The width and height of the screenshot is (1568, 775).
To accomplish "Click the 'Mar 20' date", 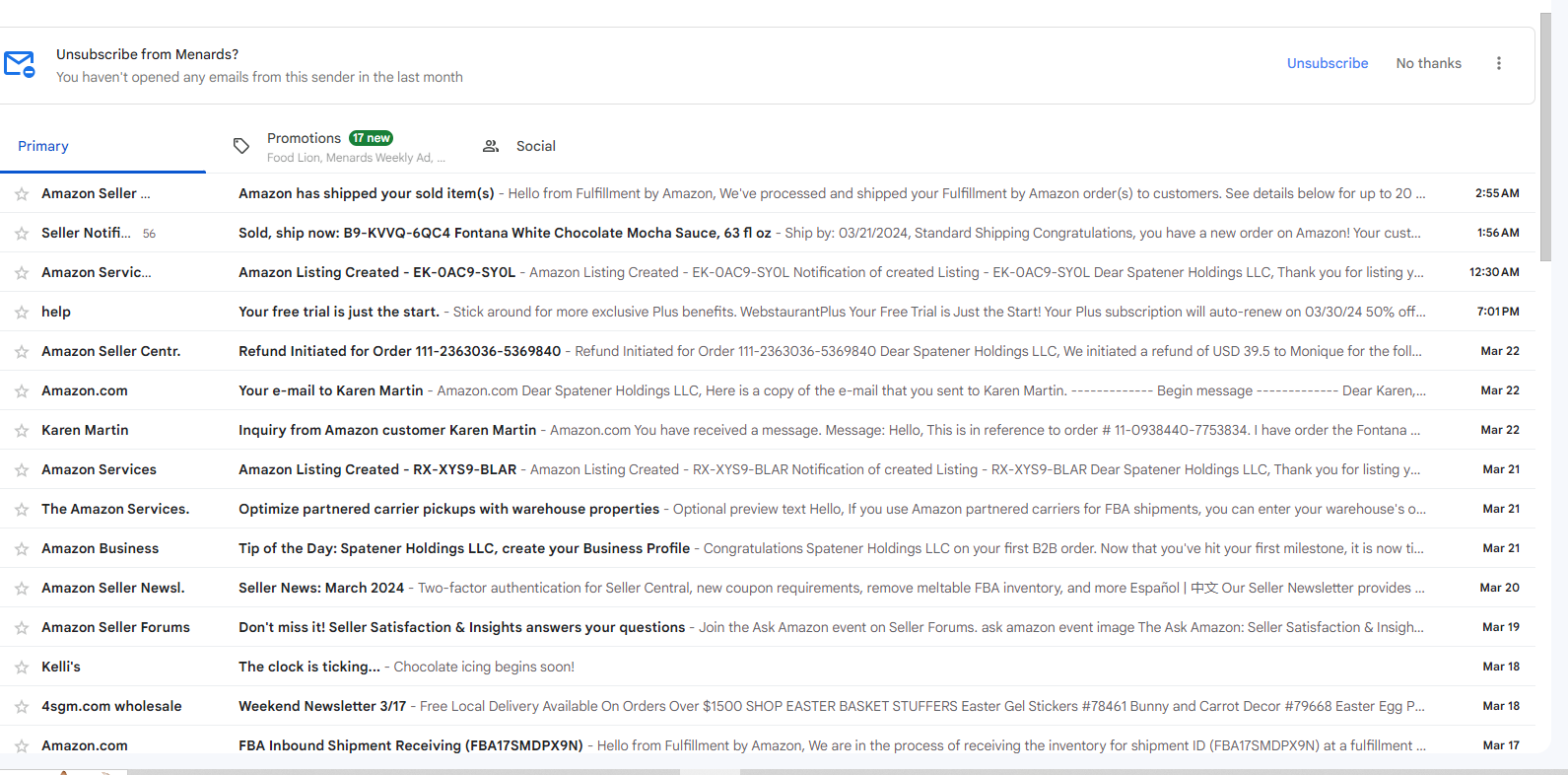I will [1500, 588].
